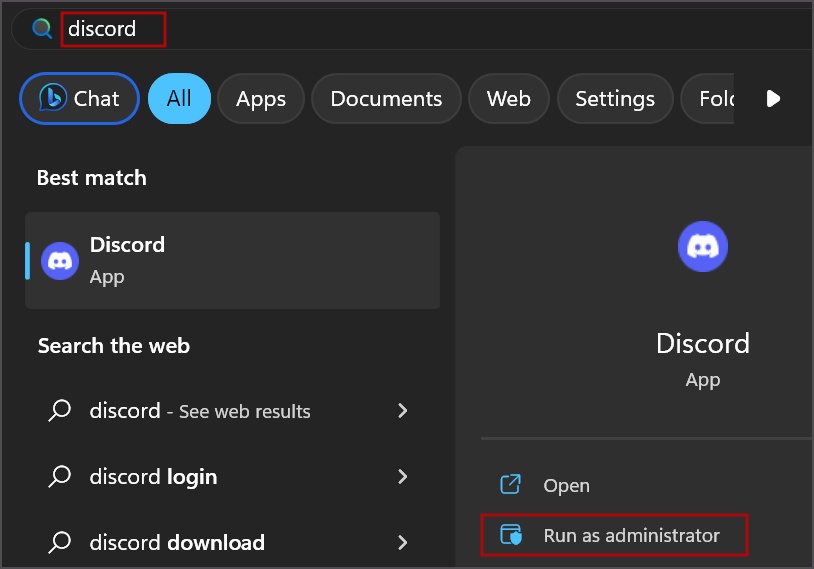The image size is (814, 569).
Task: Choose Run as administrator for Discord
Action: point(614,535)
